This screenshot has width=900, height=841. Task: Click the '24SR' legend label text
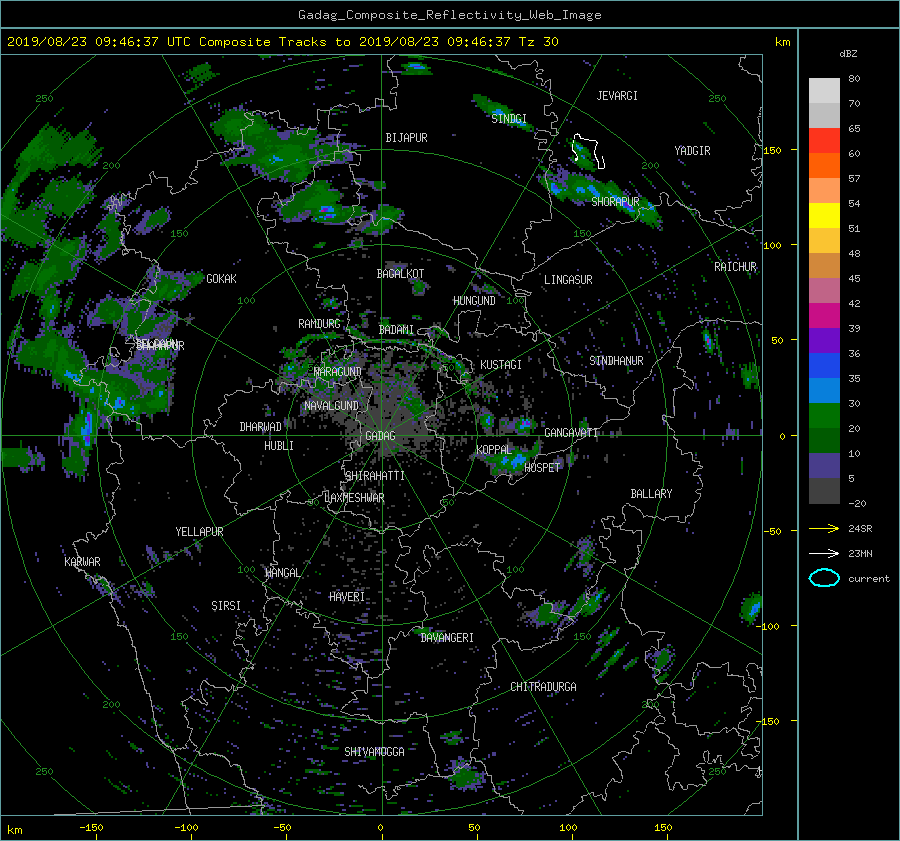click(860, 528)
